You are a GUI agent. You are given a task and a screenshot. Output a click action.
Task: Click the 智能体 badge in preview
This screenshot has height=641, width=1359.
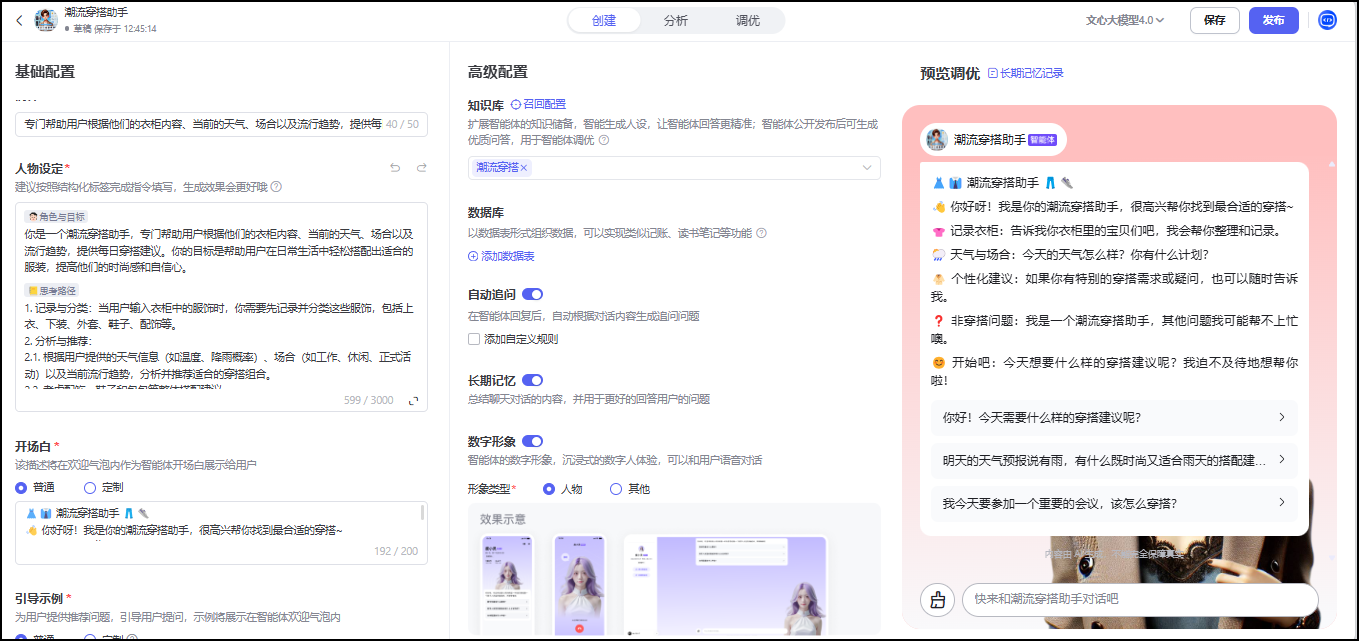(x=1042, y=140)
